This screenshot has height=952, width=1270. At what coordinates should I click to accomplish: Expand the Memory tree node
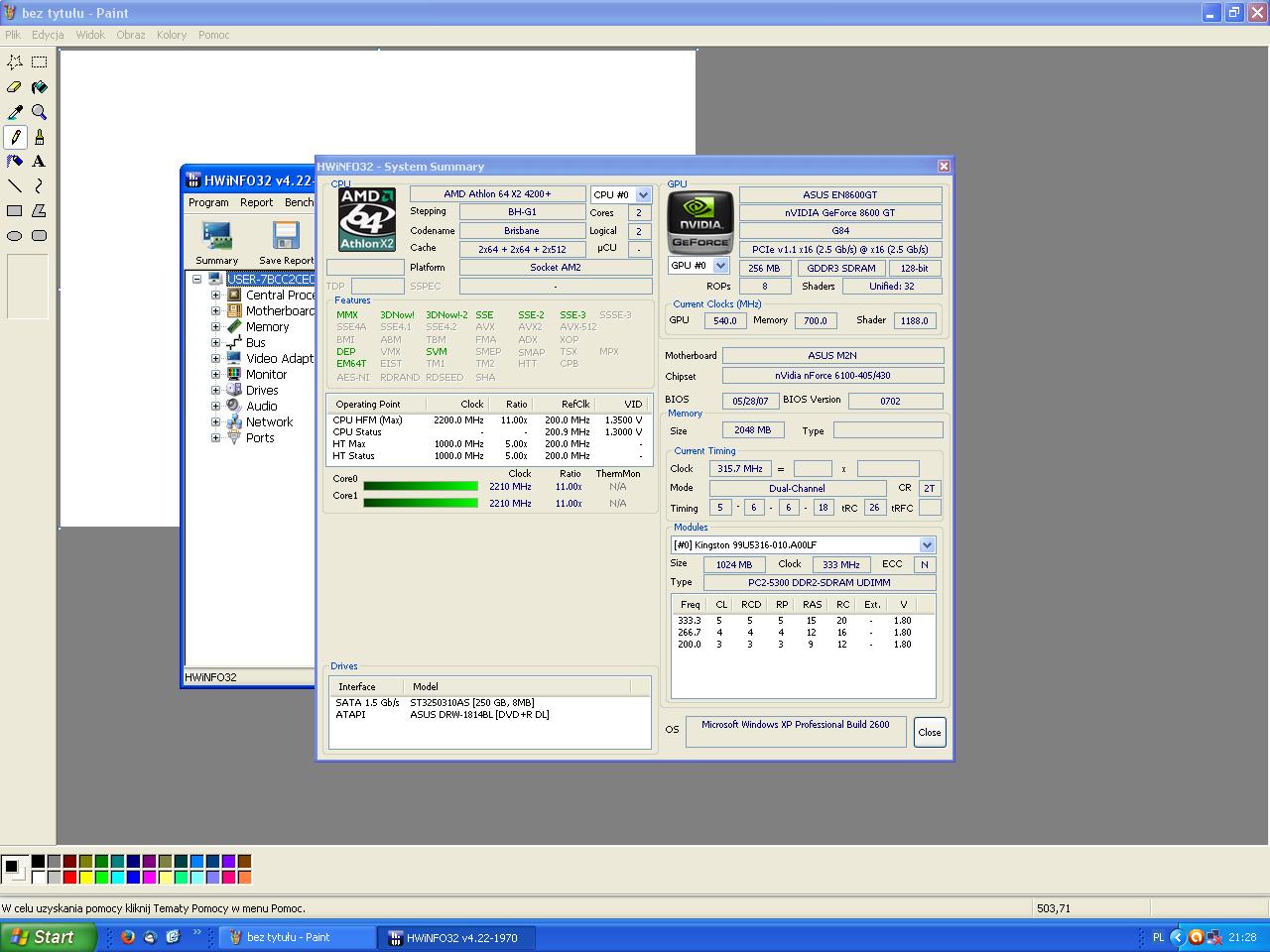click(x=215, y=326)
